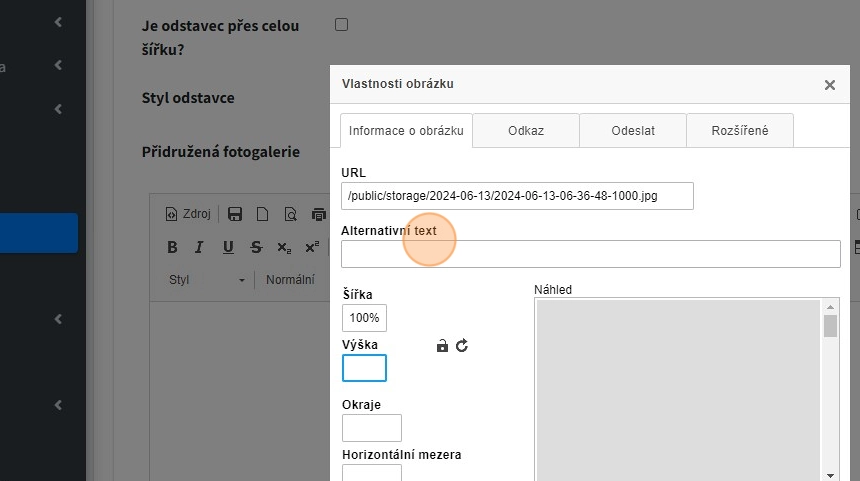
Task: Click the Zdroj (source) button in editor toolbar
Action: point(188,214)
